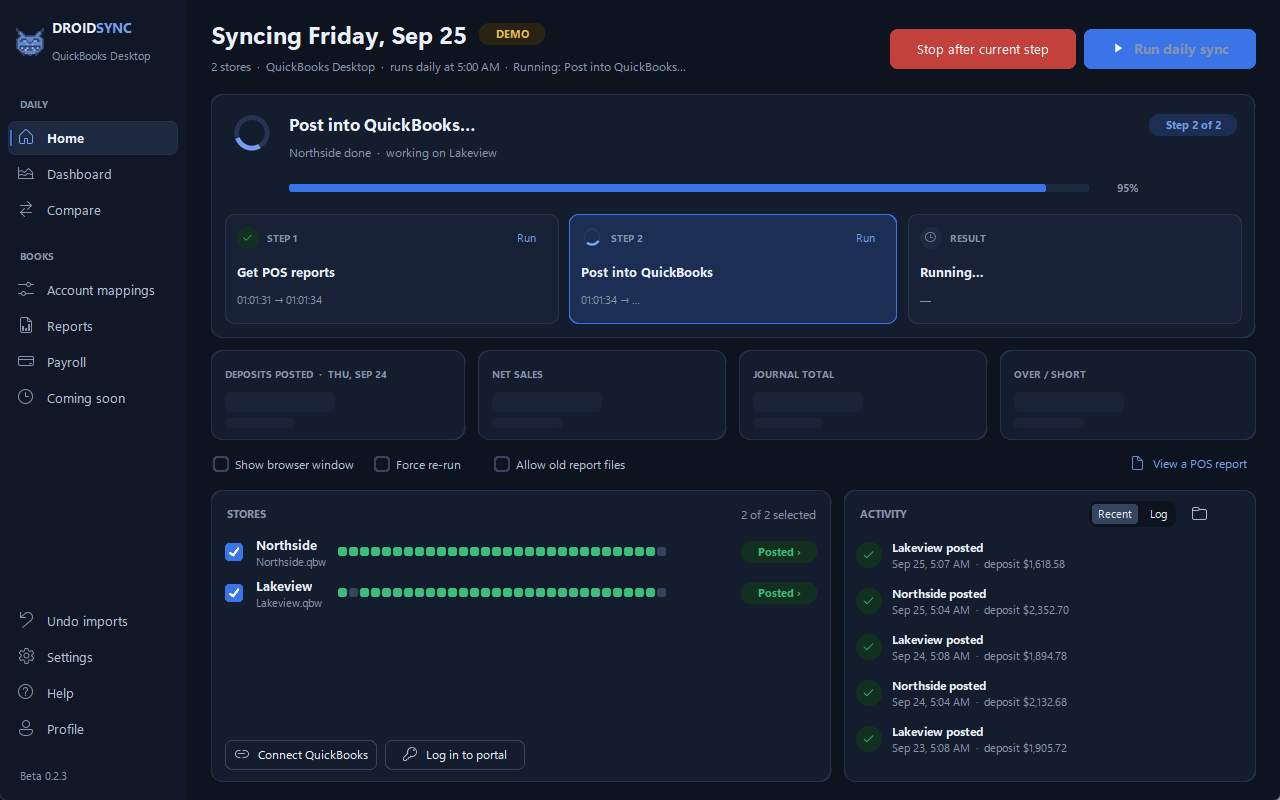Click the Account mappings sliders icon
Screen dimensions: 1280x800
pyautogui.click(x=27, y=290)
